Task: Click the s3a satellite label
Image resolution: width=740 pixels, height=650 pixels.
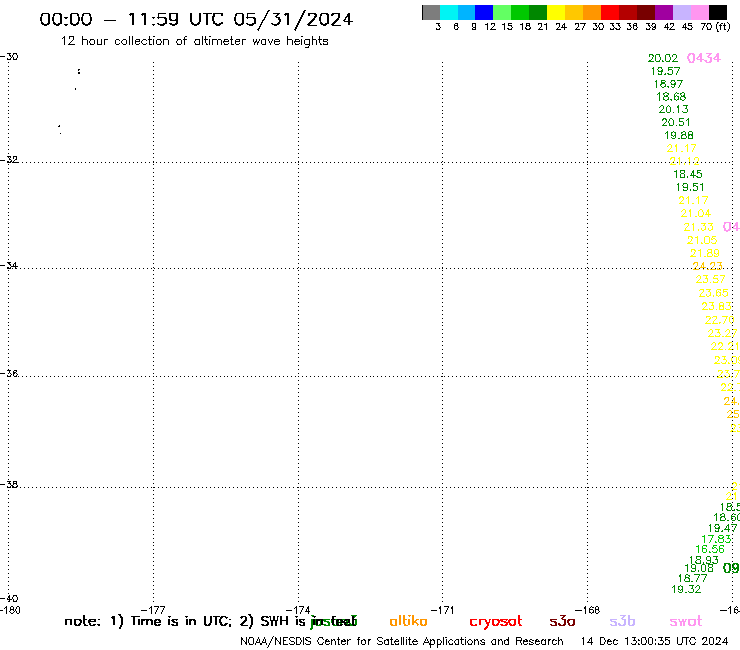Action: pos(563,622)
